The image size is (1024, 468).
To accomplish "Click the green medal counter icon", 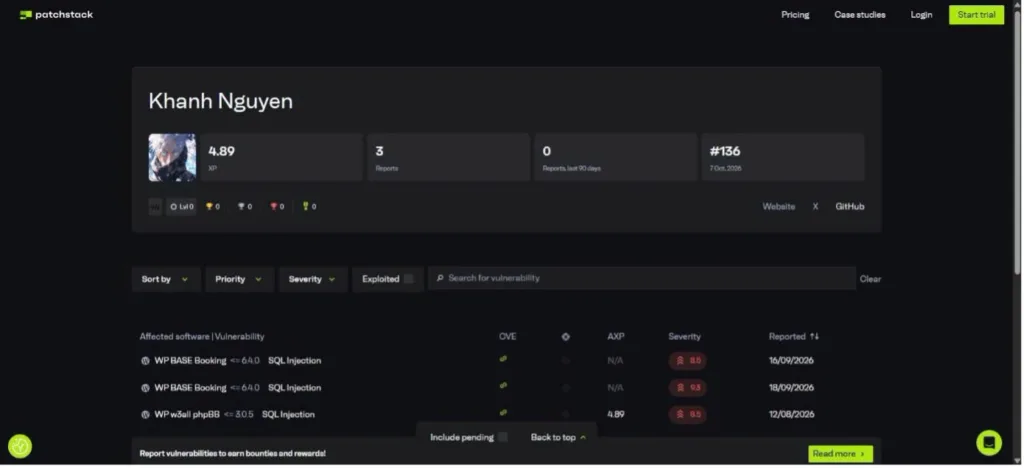I will [305, 206].
